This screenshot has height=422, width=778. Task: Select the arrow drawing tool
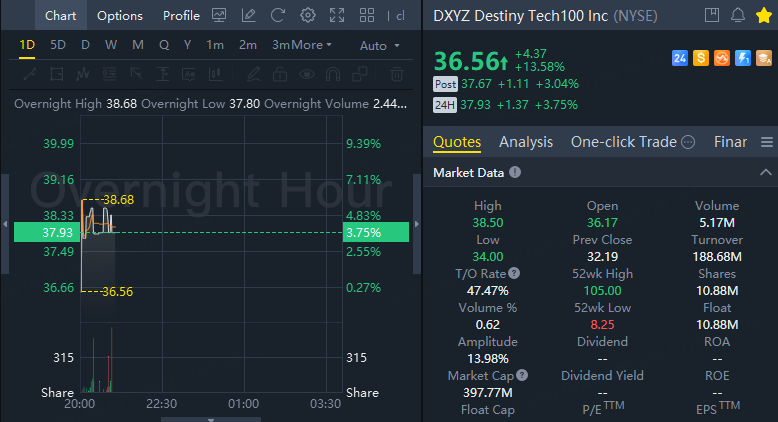[135, 74]
